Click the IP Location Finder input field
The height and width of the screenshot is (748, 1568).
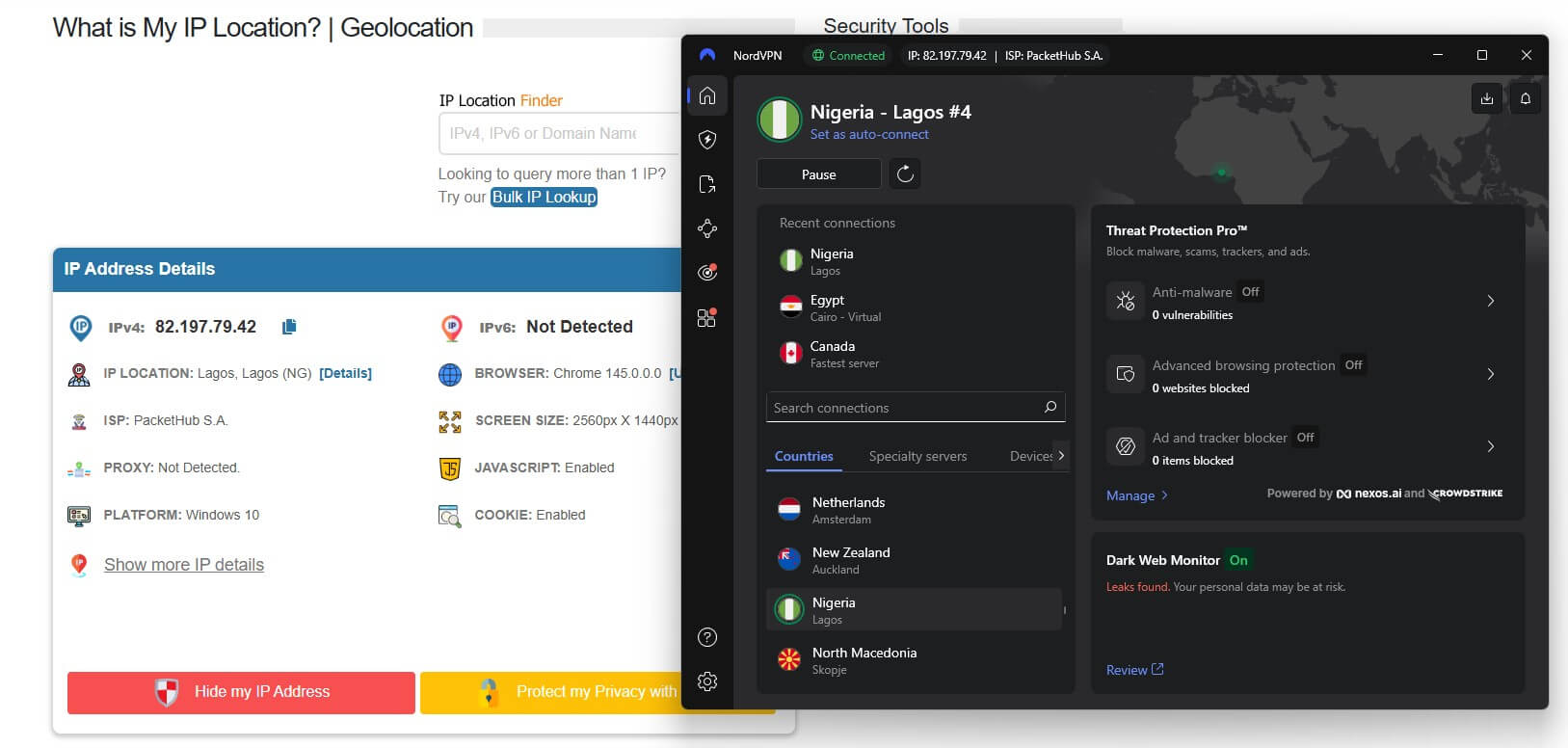(x=560, y=133)
